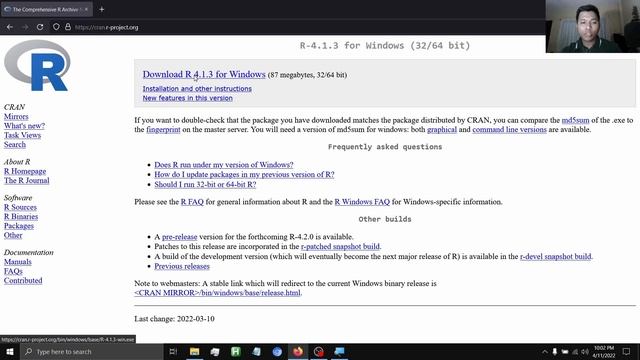Click the taskbar search box
Viewport: 640px width, 360px height.
(x=92, y=351)
